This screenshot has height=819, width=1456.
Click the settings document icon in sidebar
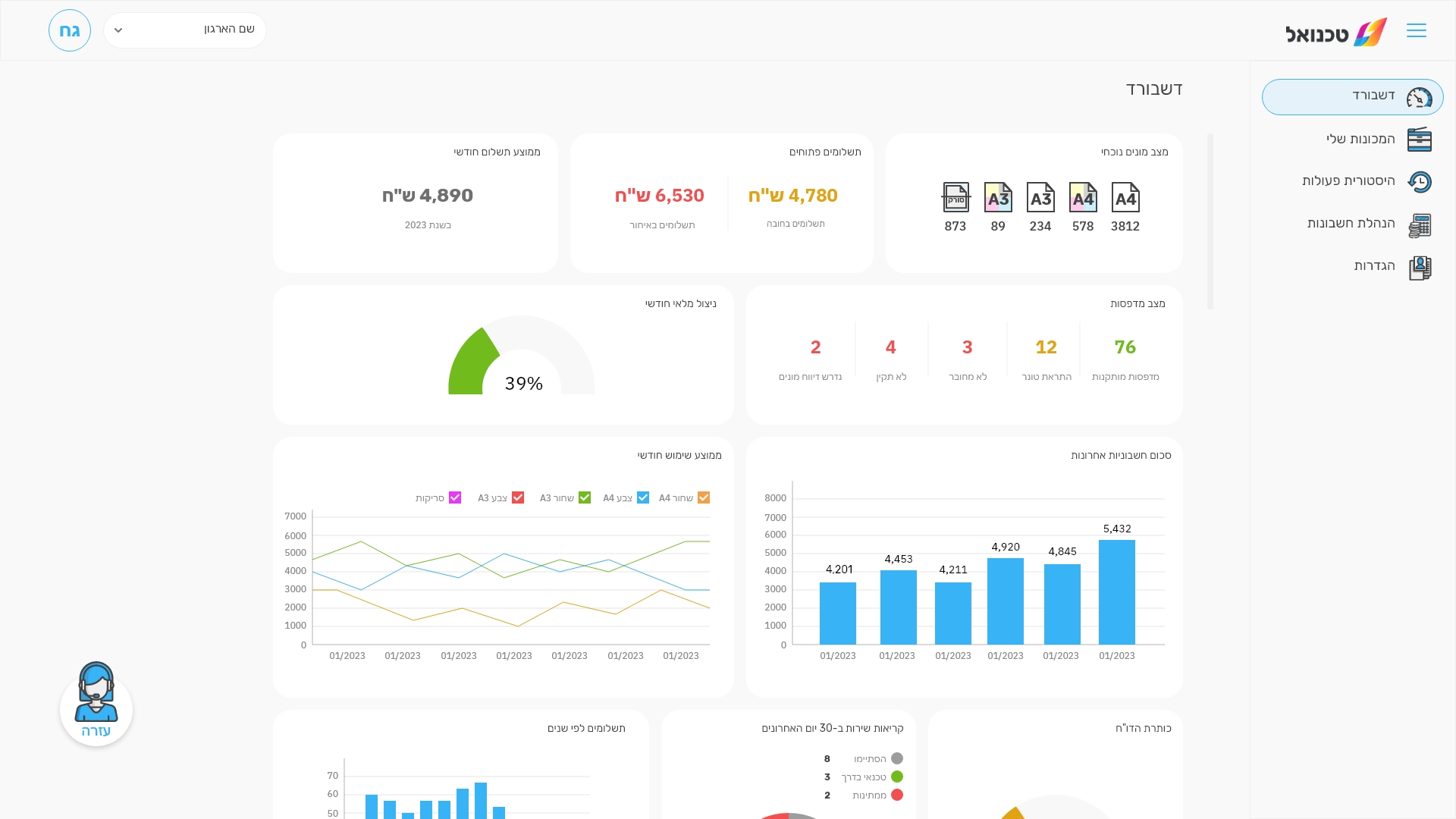tap(1419, 268)
